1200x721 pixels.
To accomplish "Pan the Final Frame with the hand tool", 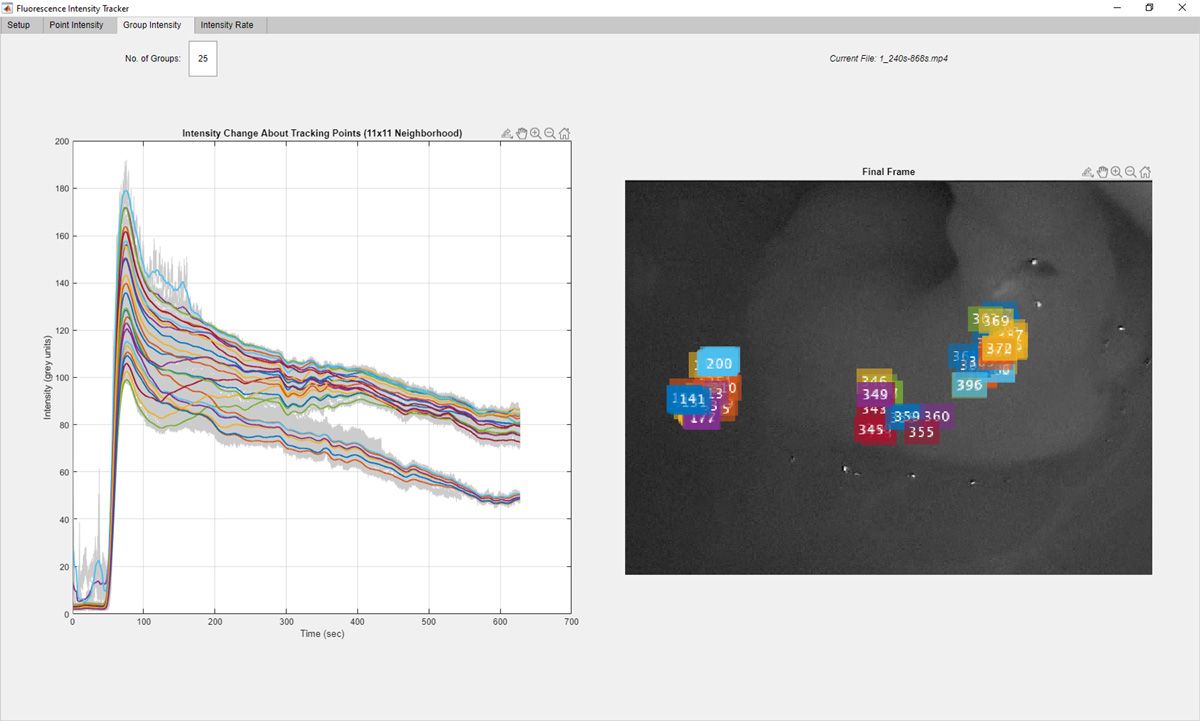I will [1101, 171].
